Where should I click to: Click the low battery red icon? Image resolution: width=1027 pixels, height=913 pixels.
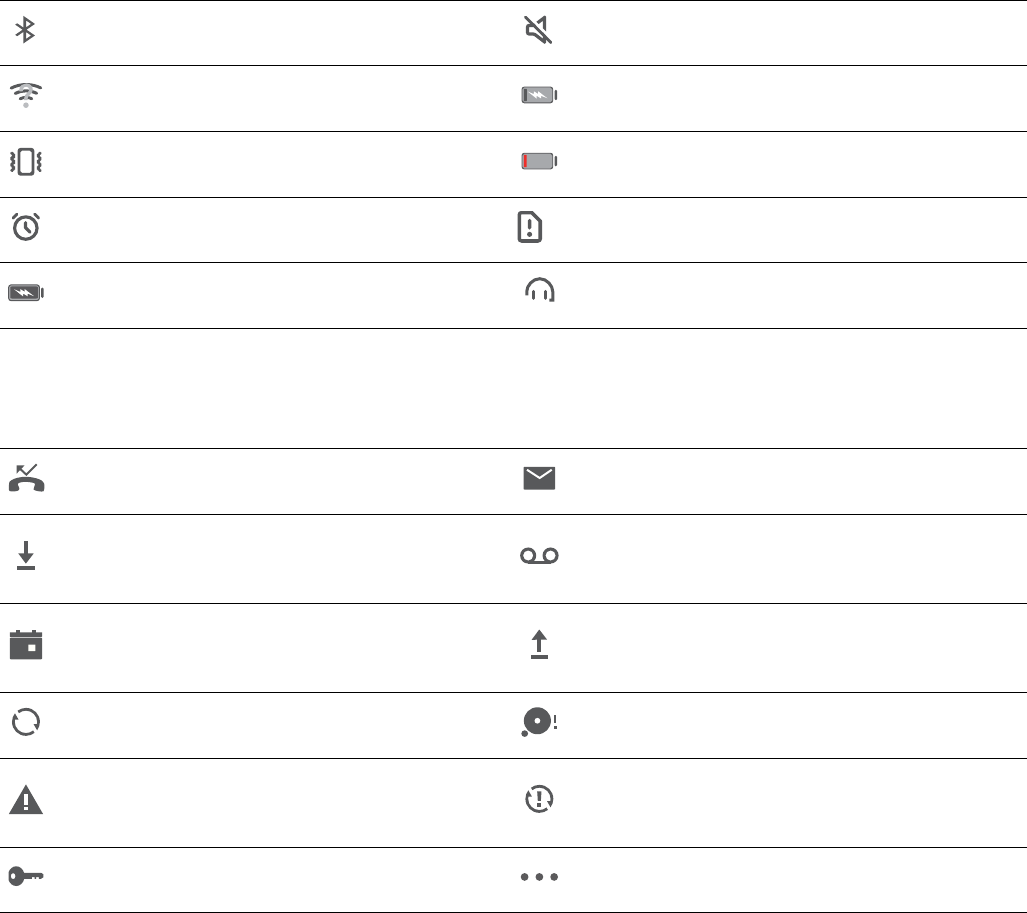539,161
